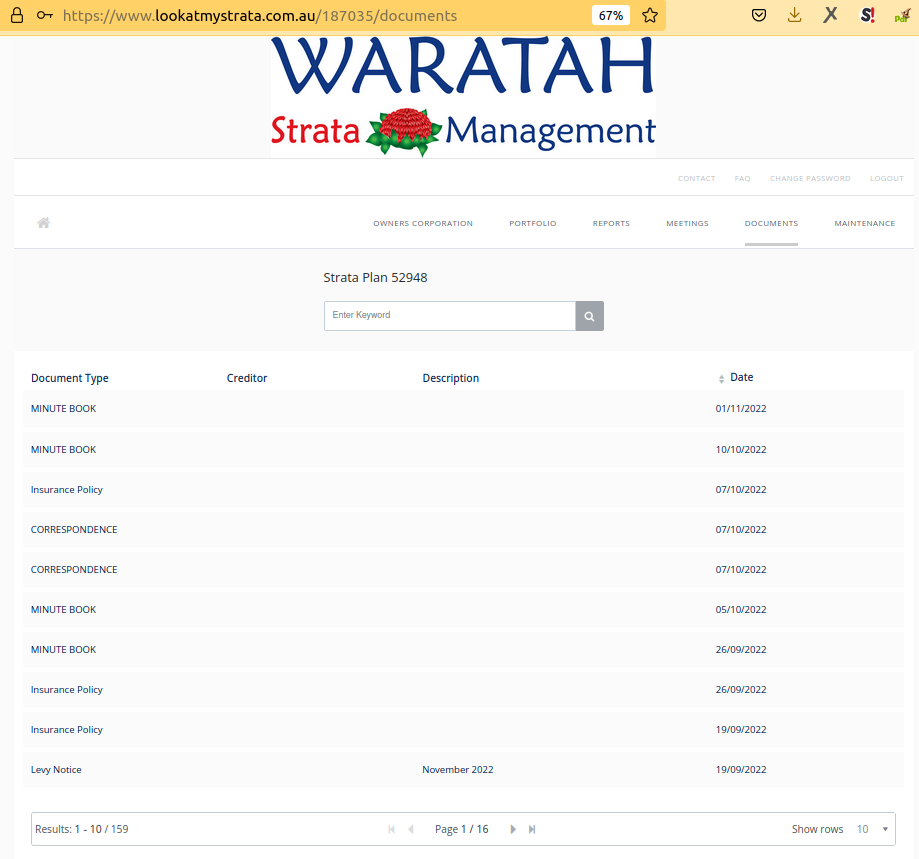Image resolution: width=919 pixels, height=859 pixels.
Task: Open the Change Password link
Action: (x=809, y=178)
